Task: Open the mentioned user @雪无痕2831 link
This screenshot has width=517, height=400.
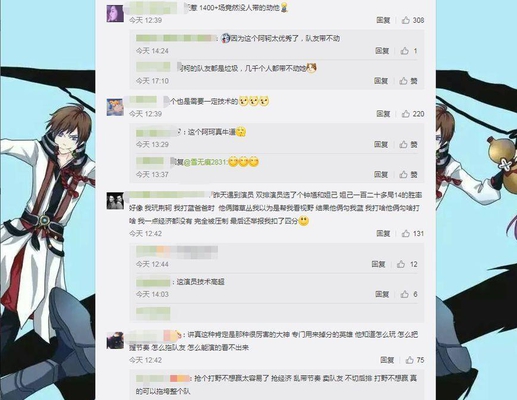Action: pos(205,162)
